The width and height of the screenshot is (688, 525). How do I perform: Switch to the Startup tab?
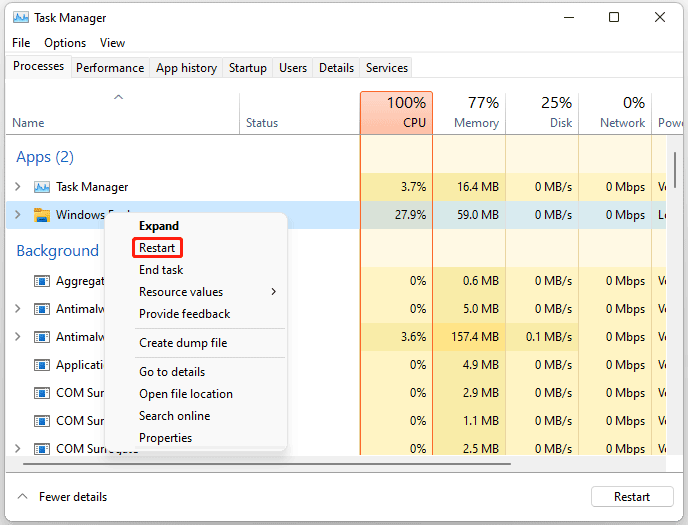tap(247, 68)
